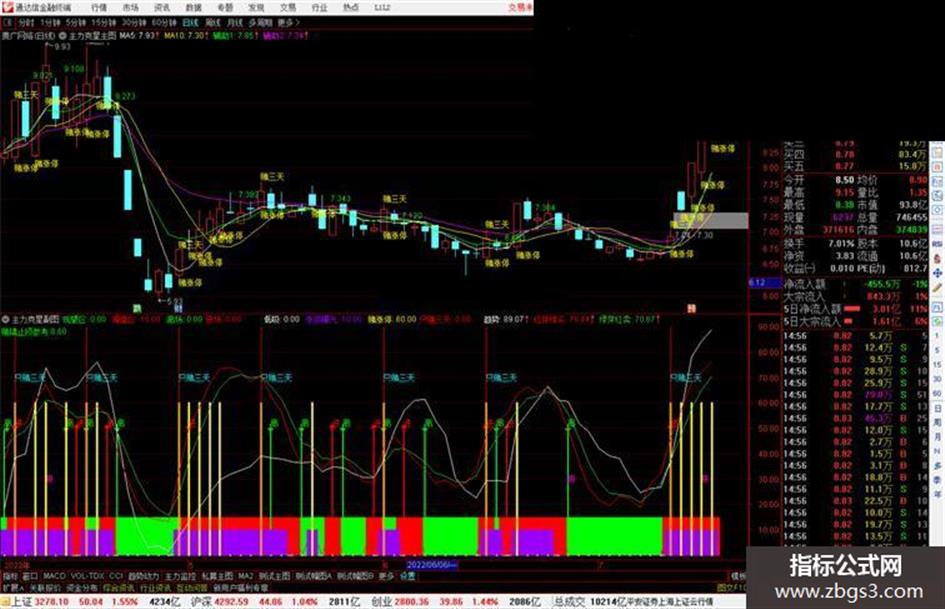Switch to the 15分钟 period

(x=104, y=23)
